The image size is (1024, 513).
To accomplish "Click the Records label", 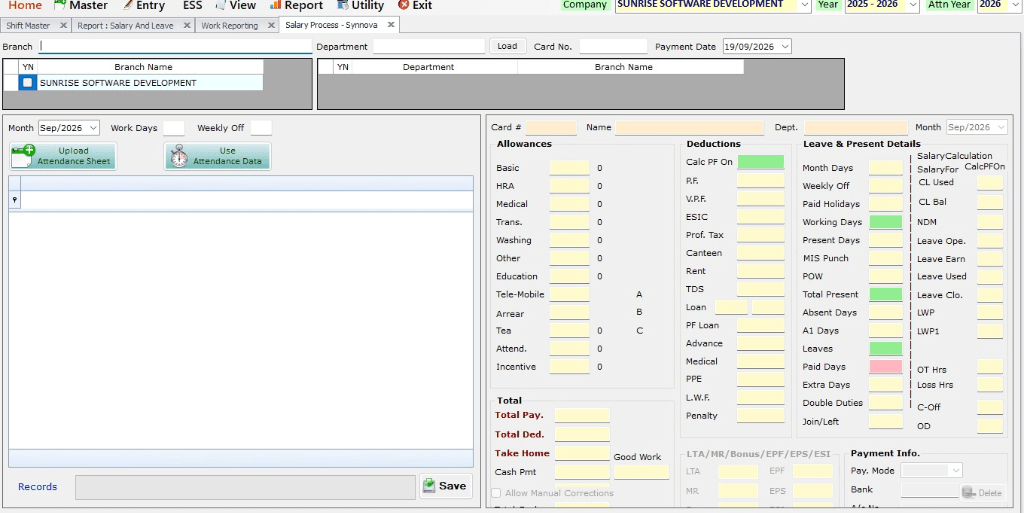I will [x=37, y=487].
